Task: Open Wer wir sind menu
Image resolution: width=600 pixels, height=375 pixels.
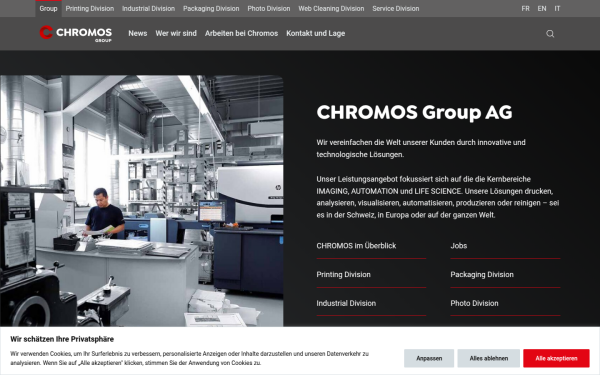Action: click(176, 33)
